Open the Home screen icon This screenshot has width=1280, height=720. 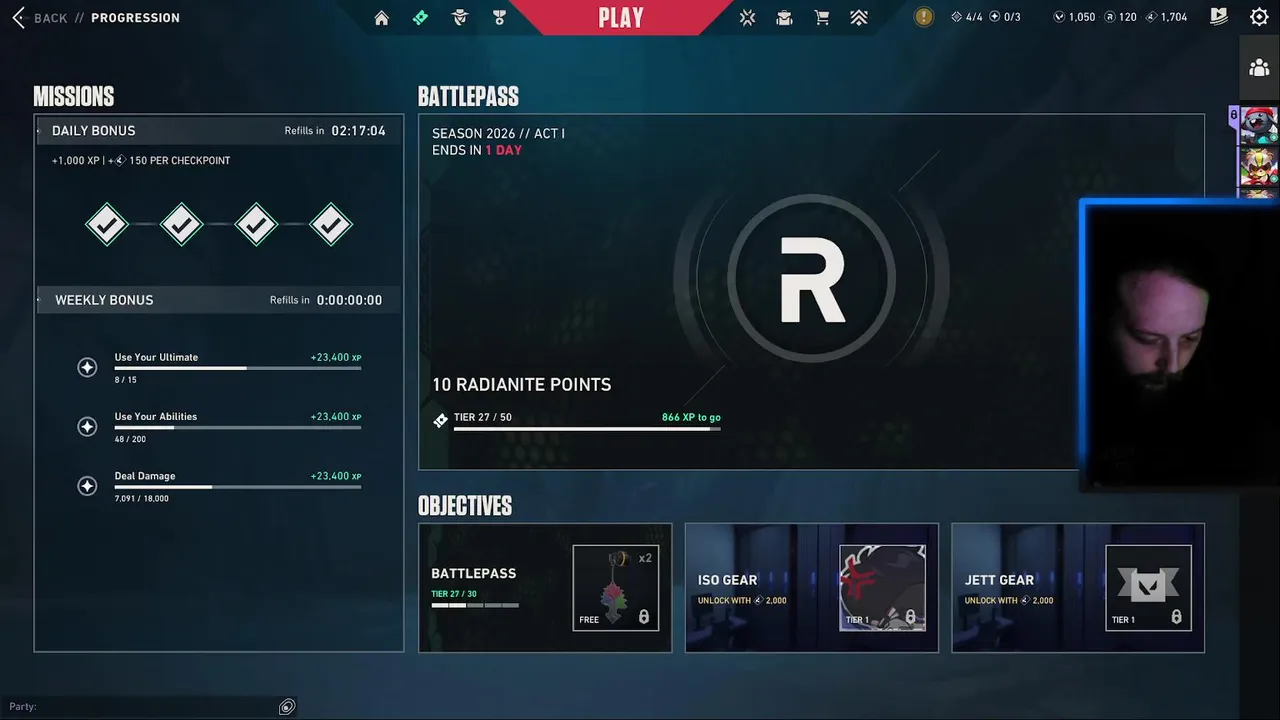pos(381,18)
